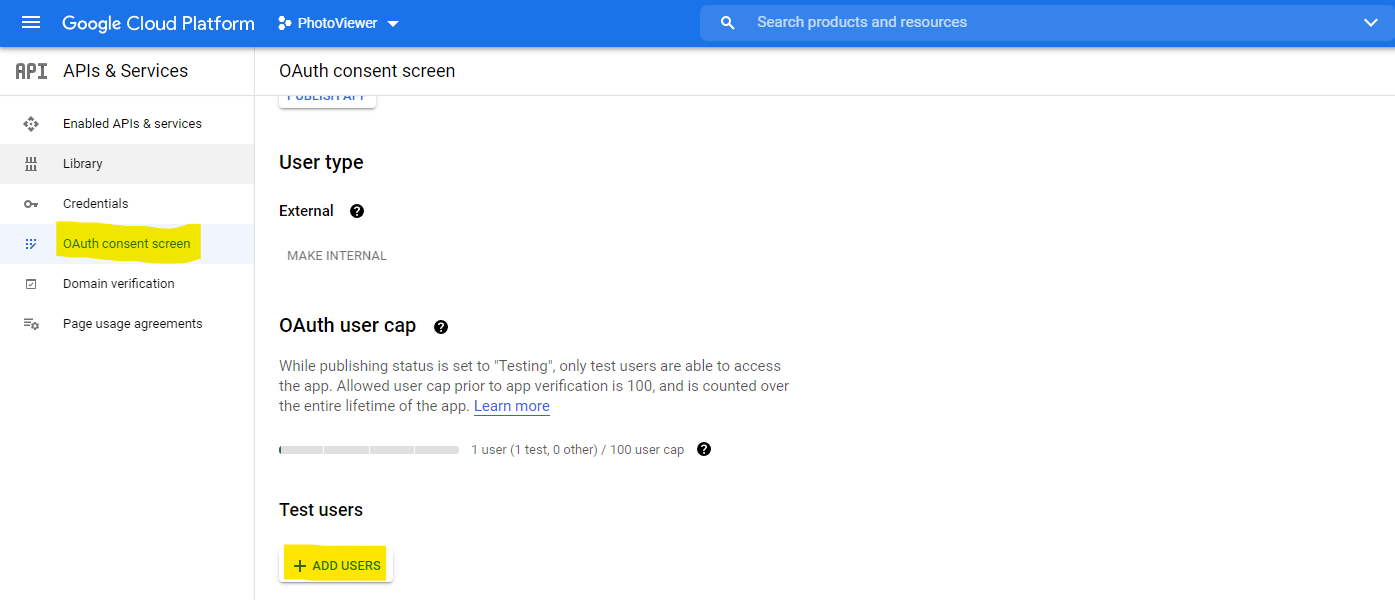
Task: Collapse the left navigation sidebar
Action: [x=31, y=22]
